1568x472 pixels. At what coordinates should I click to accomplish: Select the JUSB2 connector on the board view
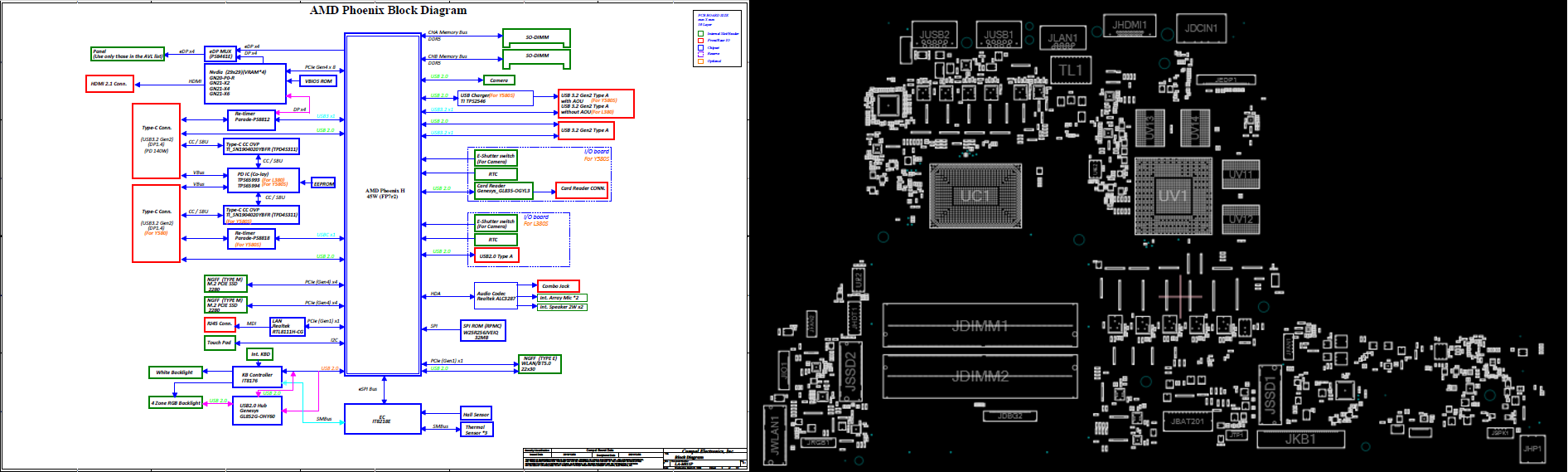[935, 34]
